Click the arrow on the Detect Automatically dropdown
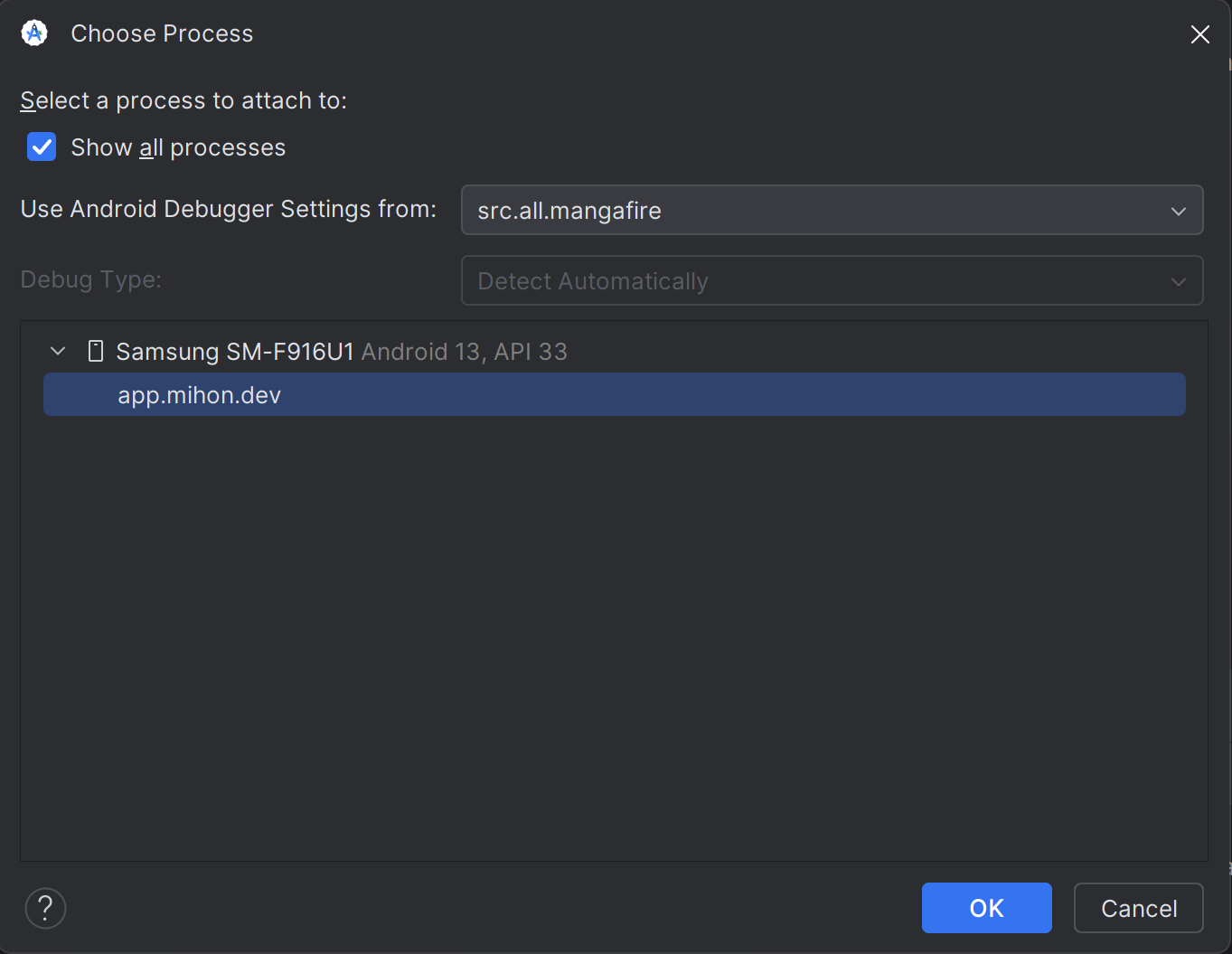The image size is (1232, 954). point(1178,281)
